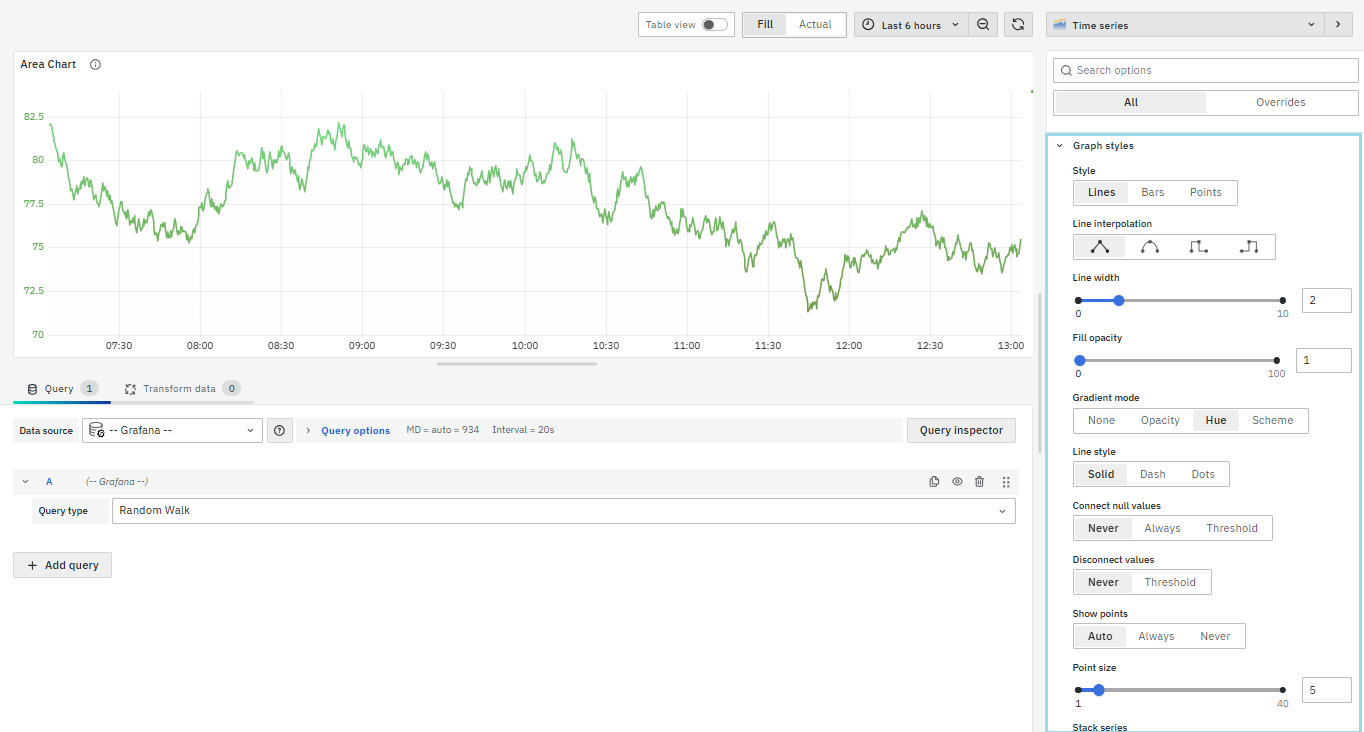This screenshot has height=732, width=1364.
Task: Open the Last 6 hours time picker
Action: pyautogui.click(x=910, y=25)
